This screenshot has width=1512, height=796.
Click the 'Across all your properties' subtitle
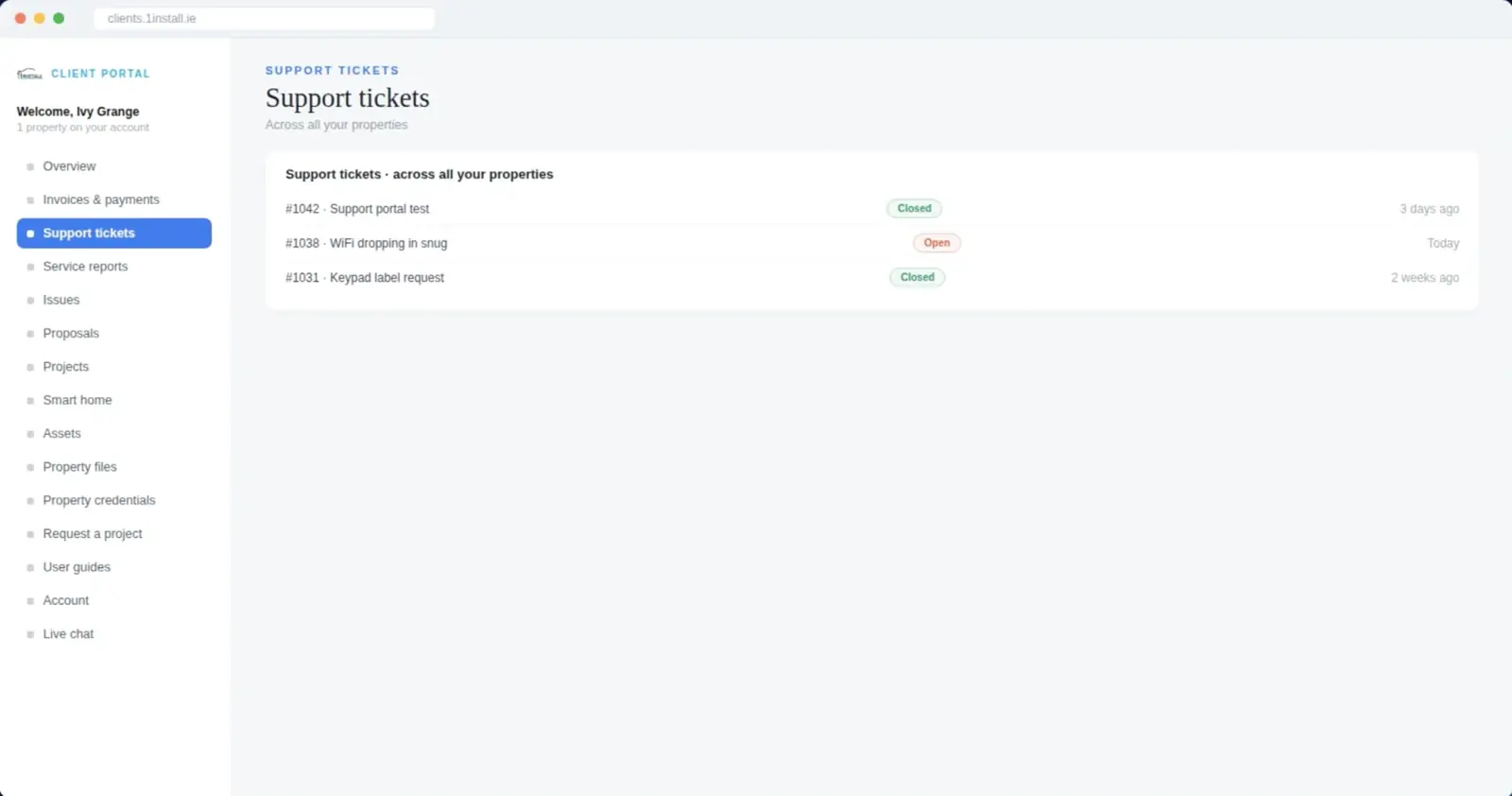click(336, 125)
